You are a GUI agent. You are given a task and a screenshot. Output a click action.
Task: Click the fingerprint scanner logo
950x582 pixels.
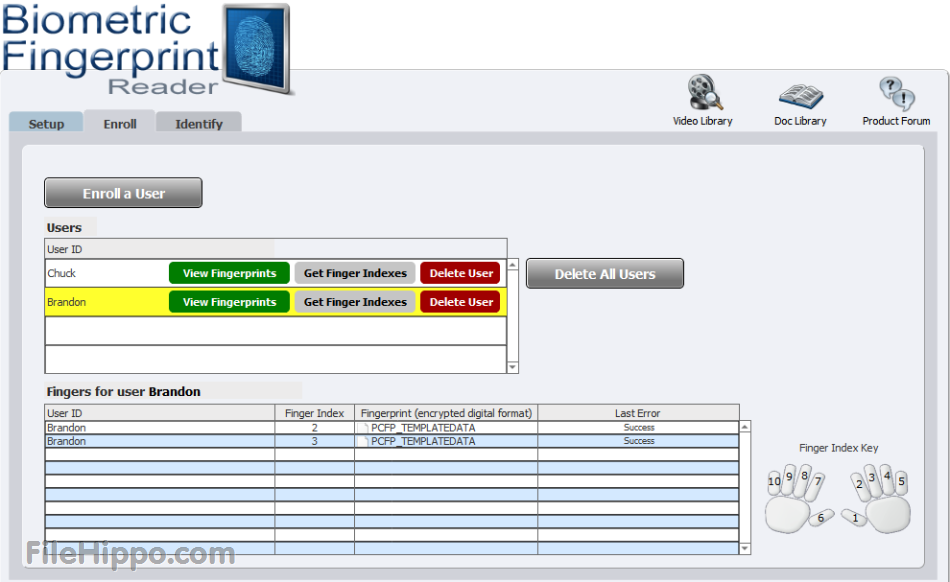[x=253, y=48]
